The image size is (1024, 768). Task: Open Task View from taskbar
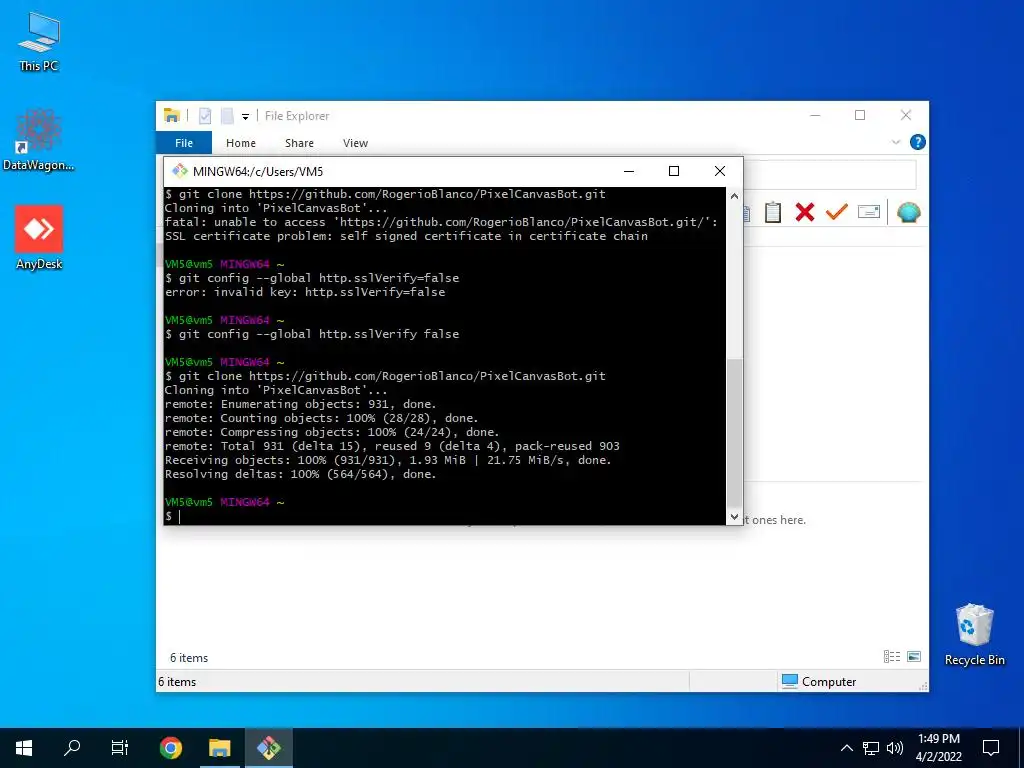[x=120, y=748]
